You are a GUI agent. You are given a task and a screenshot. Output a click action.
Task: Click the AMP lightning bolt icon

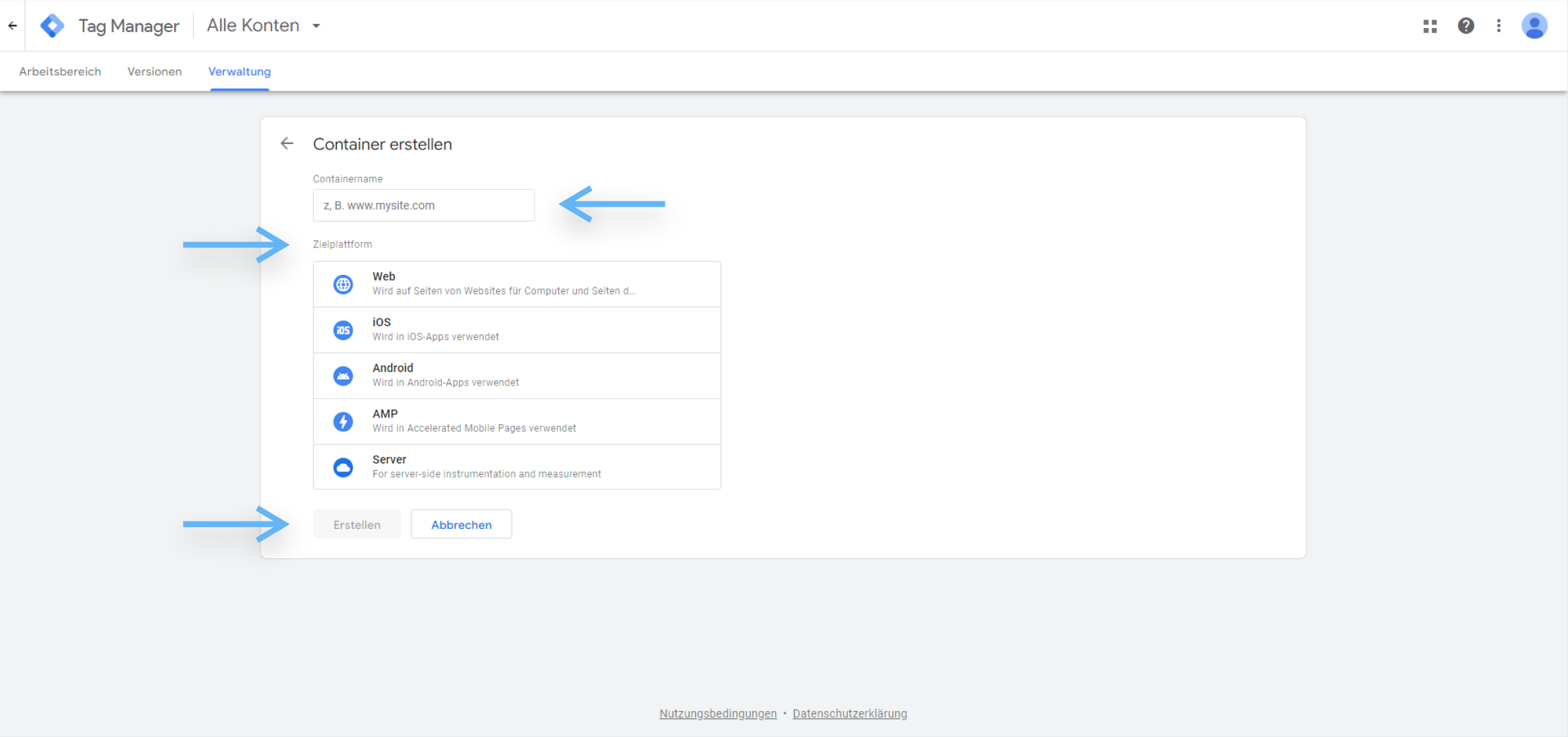click(x=343, y=421)
